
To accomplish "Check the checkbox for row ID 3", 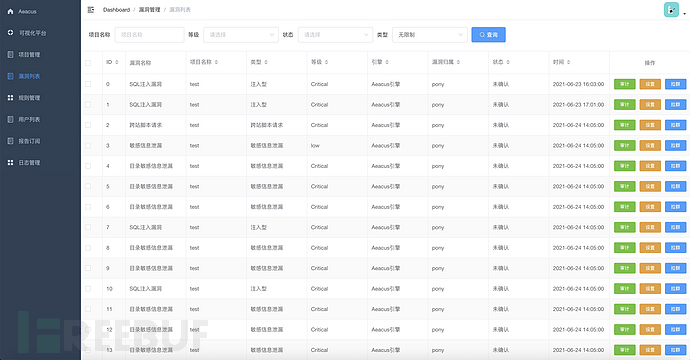I will [x=88, y=145].
